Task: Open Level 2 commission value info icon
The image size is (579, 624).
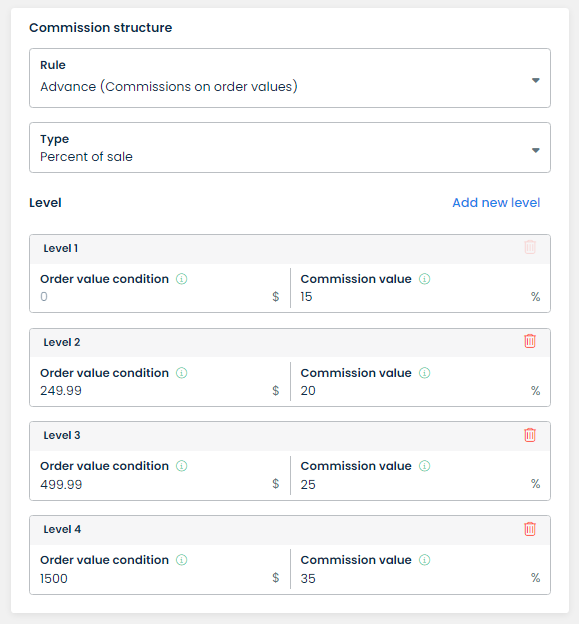Action: pyautogui.click(x=425, y=373)
